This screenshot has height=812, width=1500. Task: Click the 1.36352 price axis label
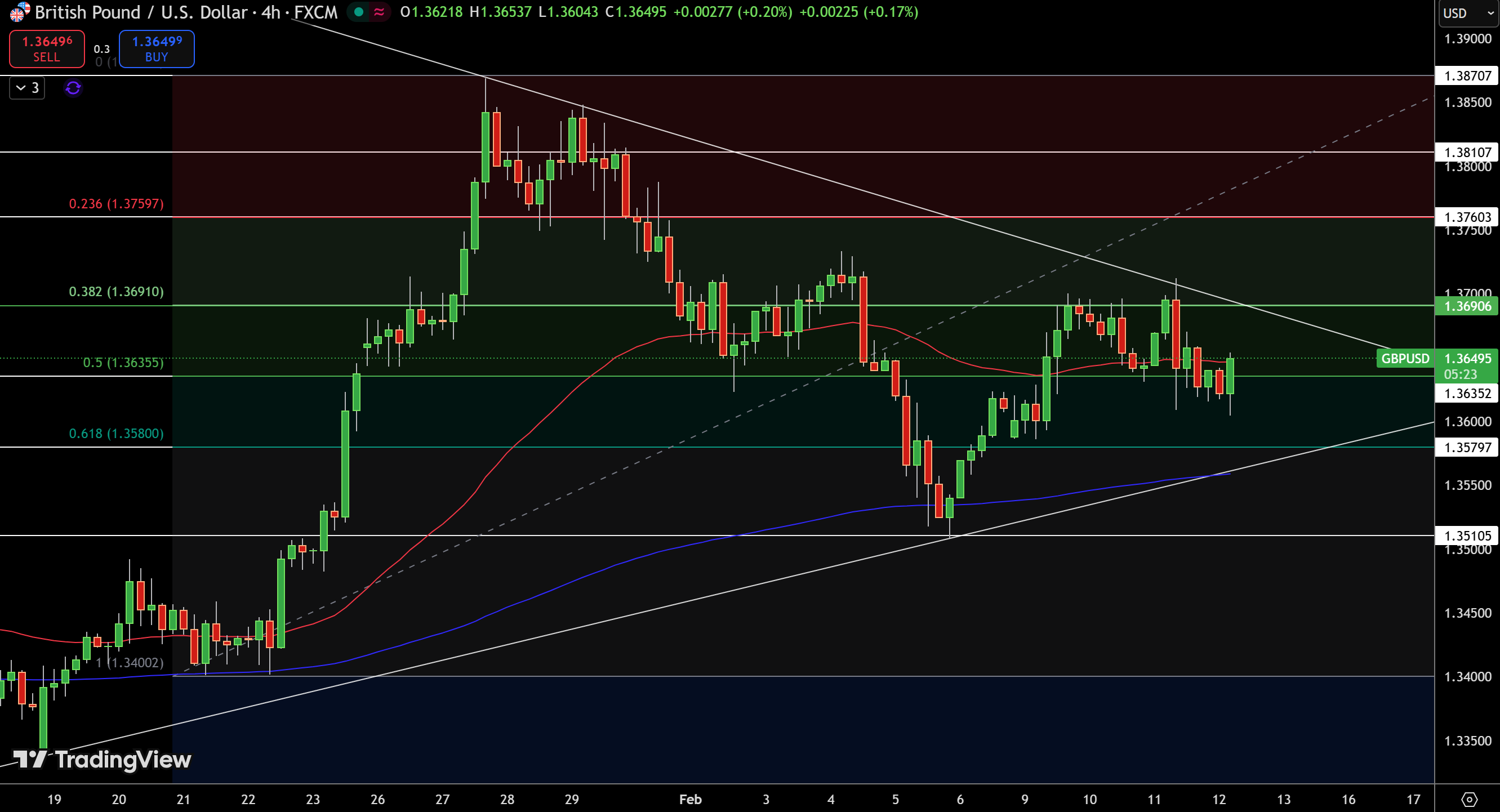(1467, 394)
